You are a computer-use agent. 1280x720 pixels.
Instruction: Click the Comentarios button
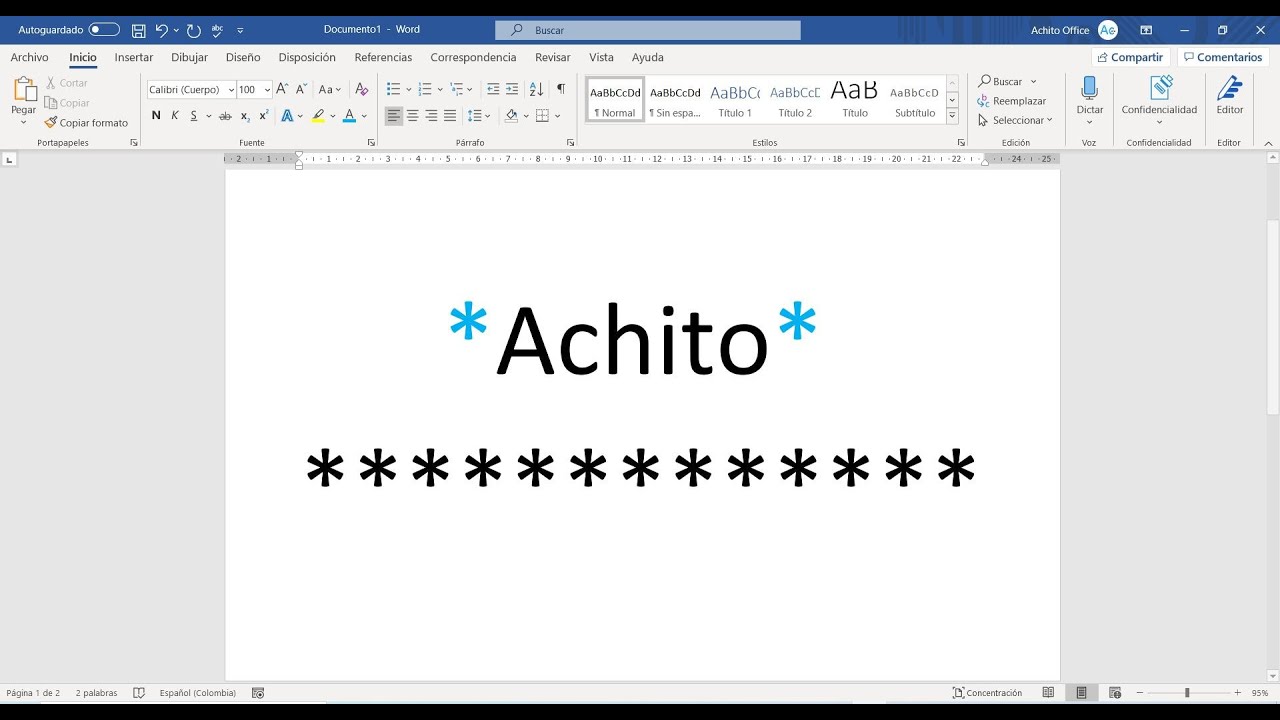click(x=1222, y=57)
